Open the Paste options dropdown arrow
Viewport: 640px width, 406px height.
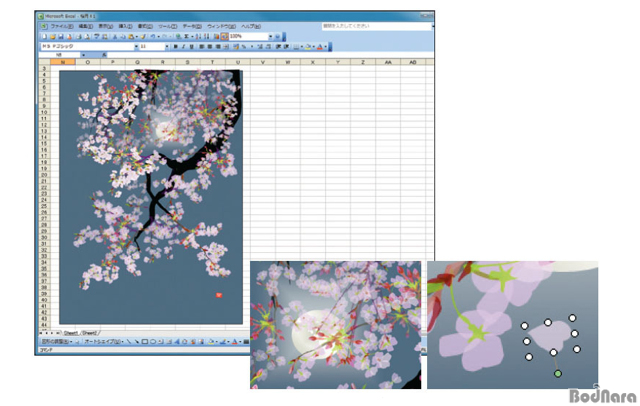[x=136, y=37]
